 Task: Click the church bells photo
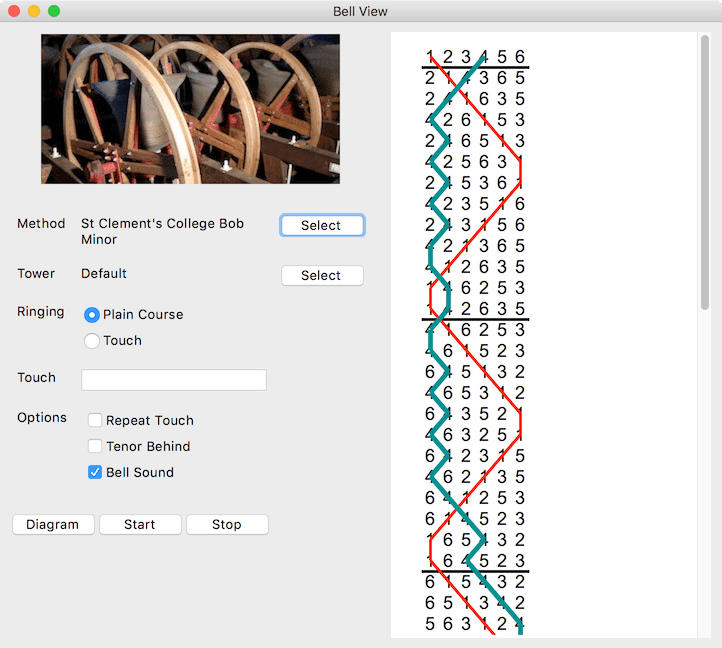[x=190, y=109]
